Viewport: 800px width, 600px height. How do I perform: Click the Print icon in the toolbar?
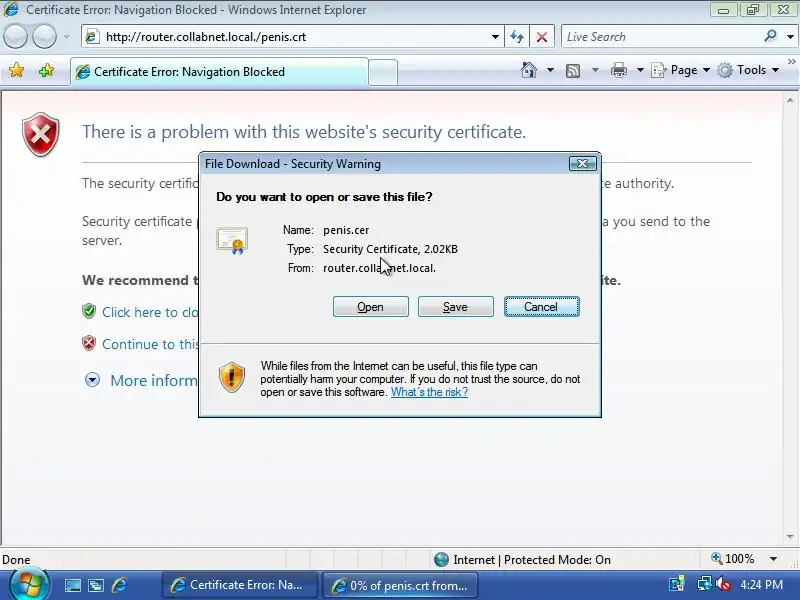click(618, 70)
